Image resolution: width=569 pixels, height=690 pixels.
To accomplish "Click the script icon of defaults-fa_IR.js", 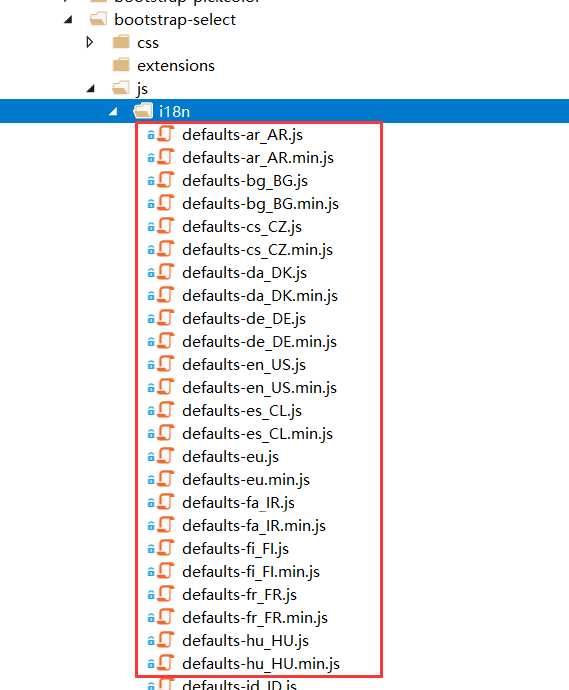I will (x=166, y=502).
